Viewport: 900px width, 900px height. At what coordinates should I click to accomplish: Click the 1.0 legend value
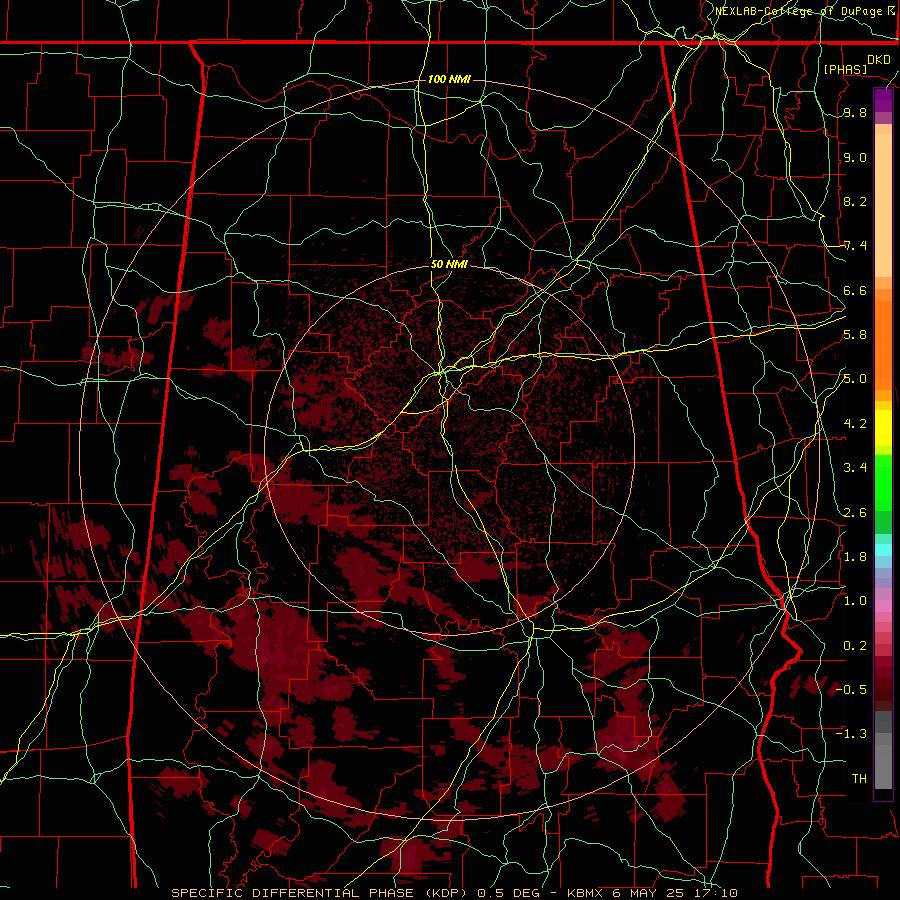[855, 601]
